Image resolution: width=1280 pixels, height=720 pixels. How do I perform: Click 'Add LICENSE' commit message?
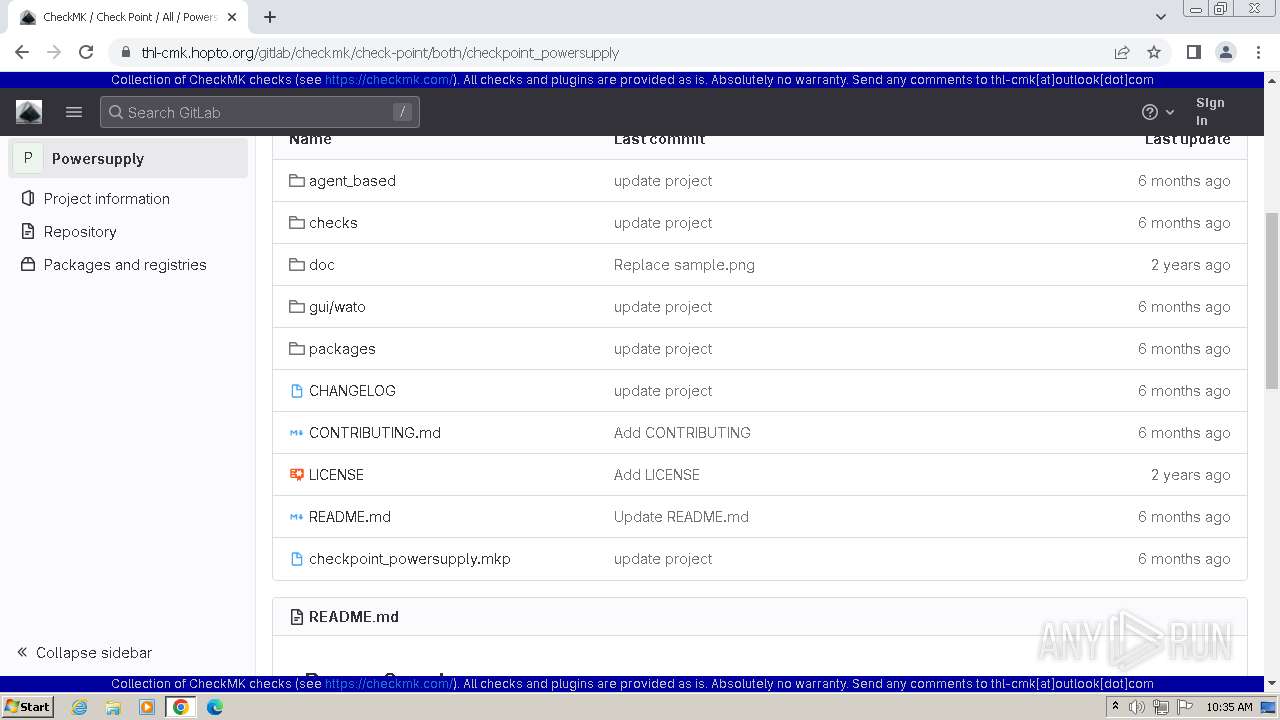pos(657,475)
